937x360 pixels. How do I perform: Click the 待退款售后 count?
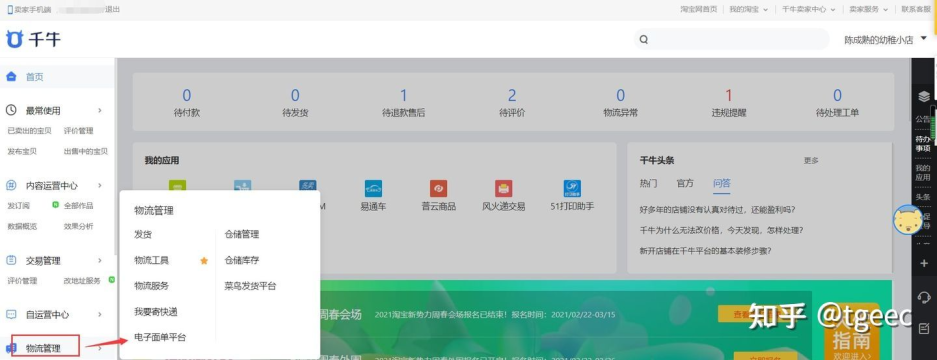coord(403,96)
